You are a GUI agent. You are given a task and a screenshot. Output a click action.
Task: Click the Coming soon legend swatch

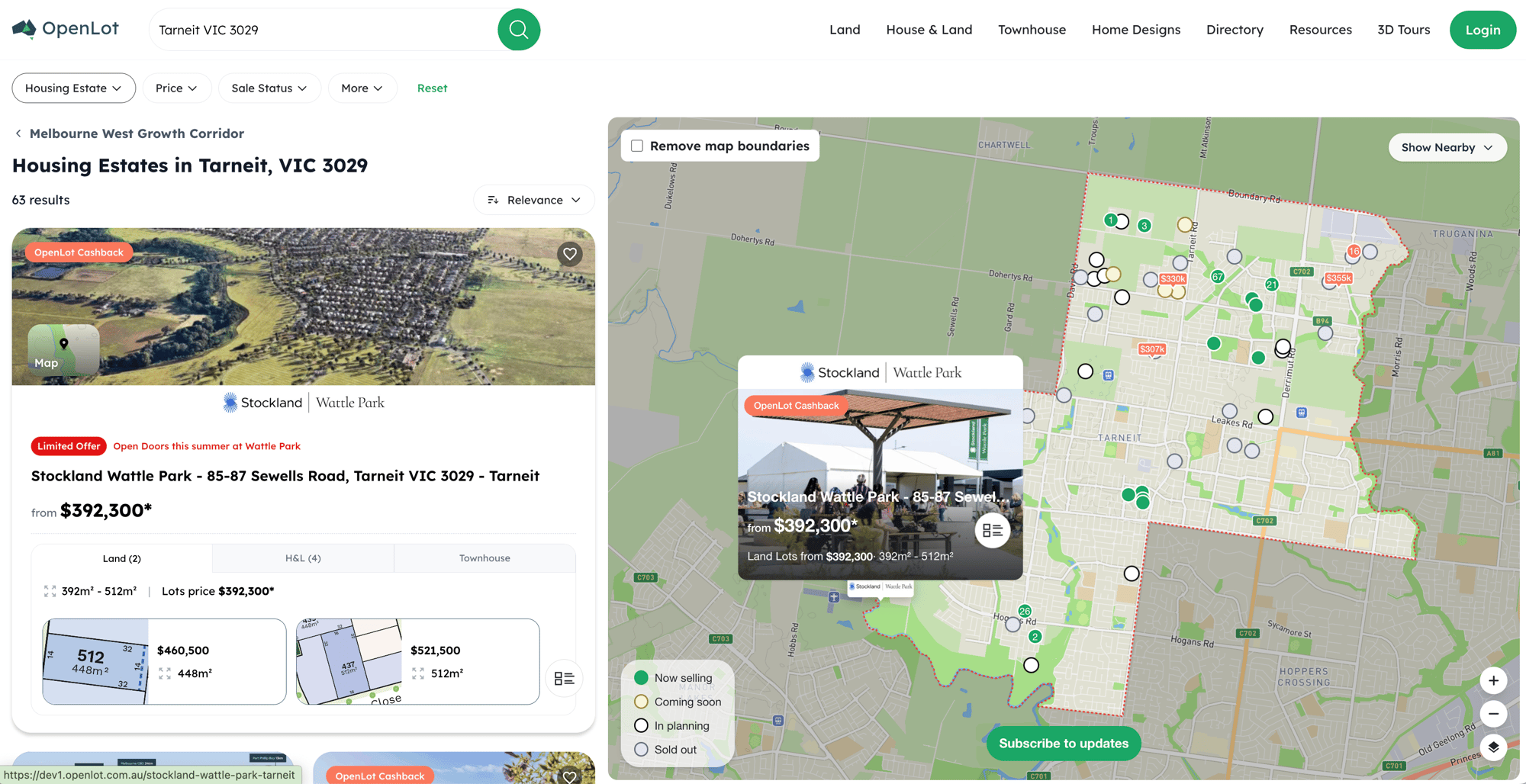tap(641, 702)
